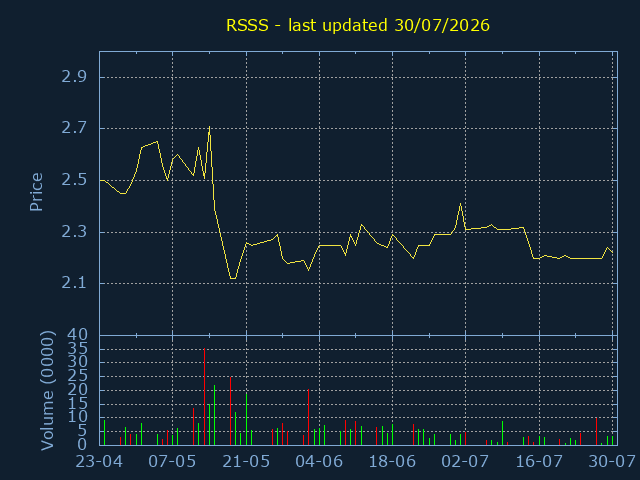
Task: Click the price peak near 2.7
Action: pyautogui.click(x=209, y=127)
